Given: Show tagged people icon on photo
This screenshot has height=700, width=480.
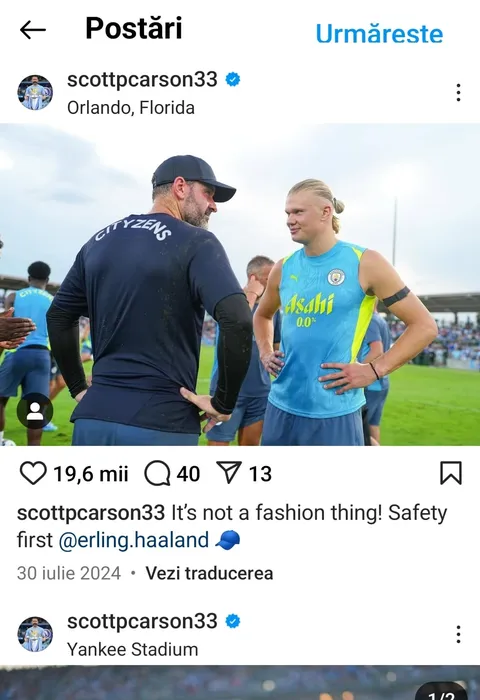Looking at the screenshot, I should pyautogui.click(x=35, y=411).
